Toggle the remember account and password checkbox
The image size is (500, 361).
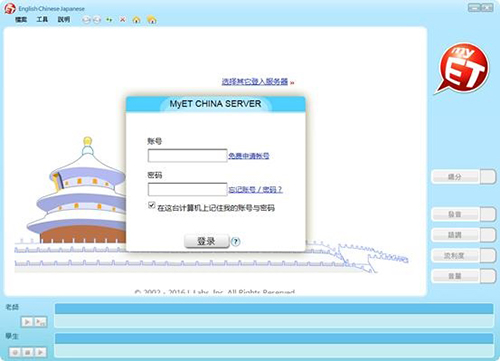pyautogui.click(x=152, y=205)
